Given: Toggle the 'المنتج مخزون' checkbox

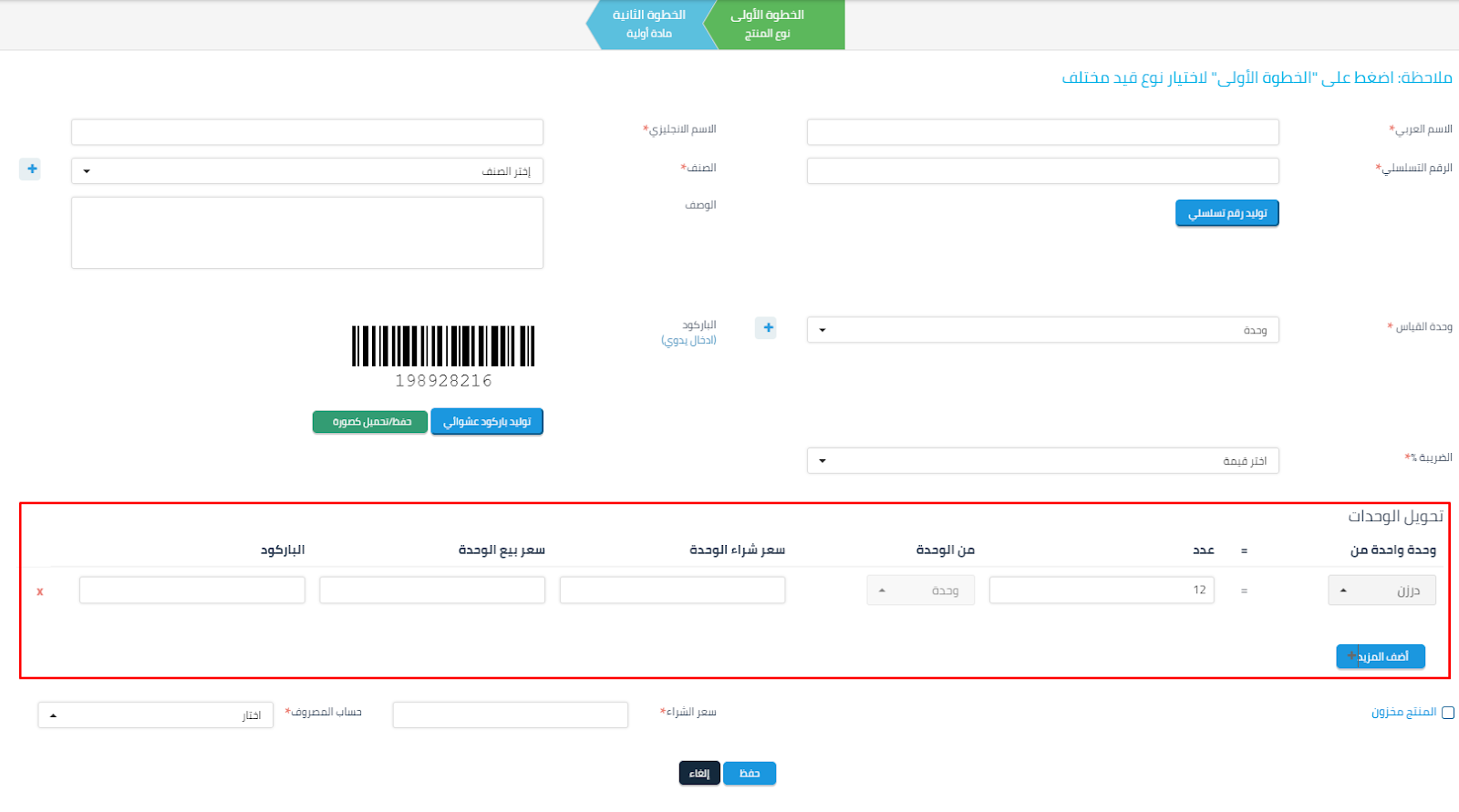Looking at the screenshot, I should pos(1447,713).
